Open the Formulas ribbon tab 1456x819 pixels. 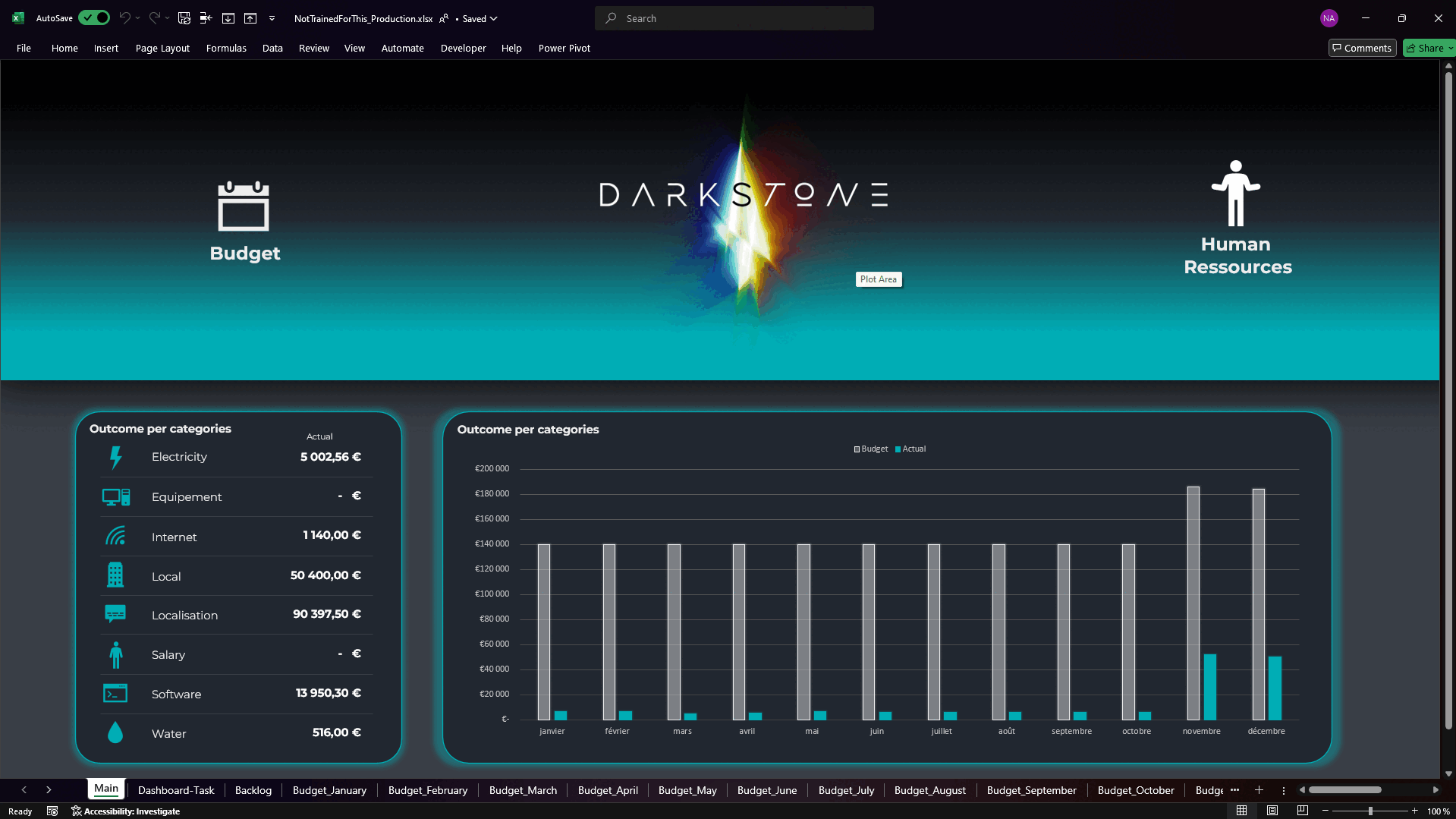(x=226, y=48)
